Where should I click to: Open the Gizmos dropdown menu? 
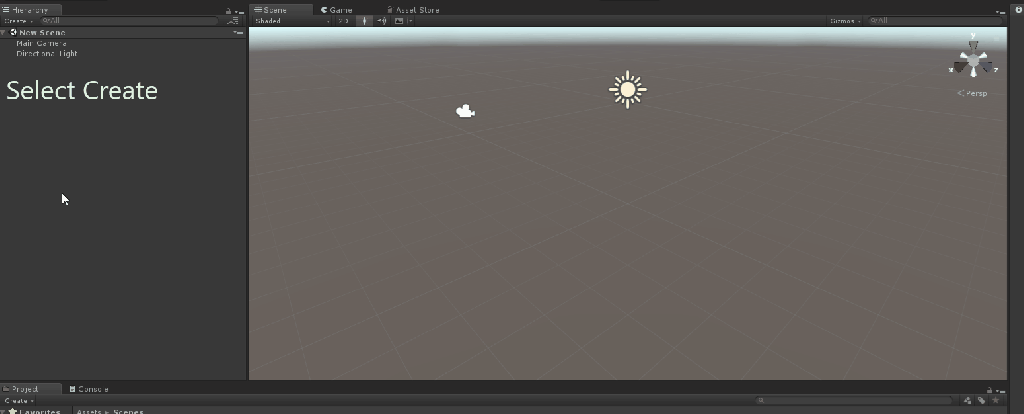(x=845, y=21)
